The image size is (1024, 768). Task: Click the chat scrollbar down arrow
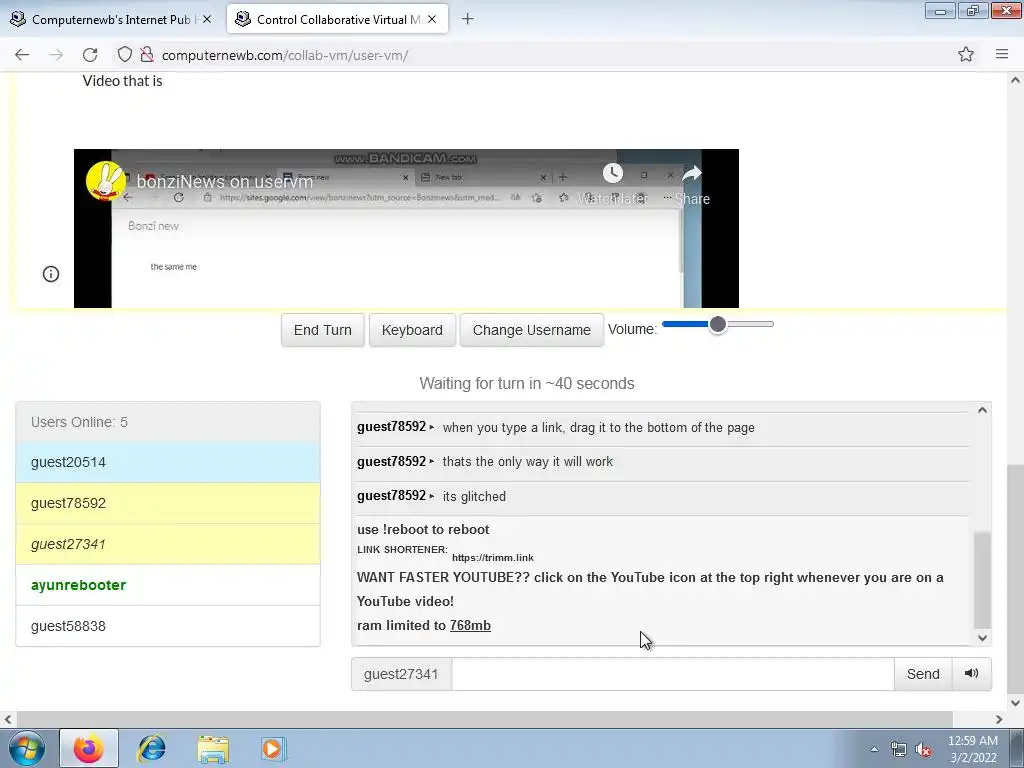tap(982, 638)
